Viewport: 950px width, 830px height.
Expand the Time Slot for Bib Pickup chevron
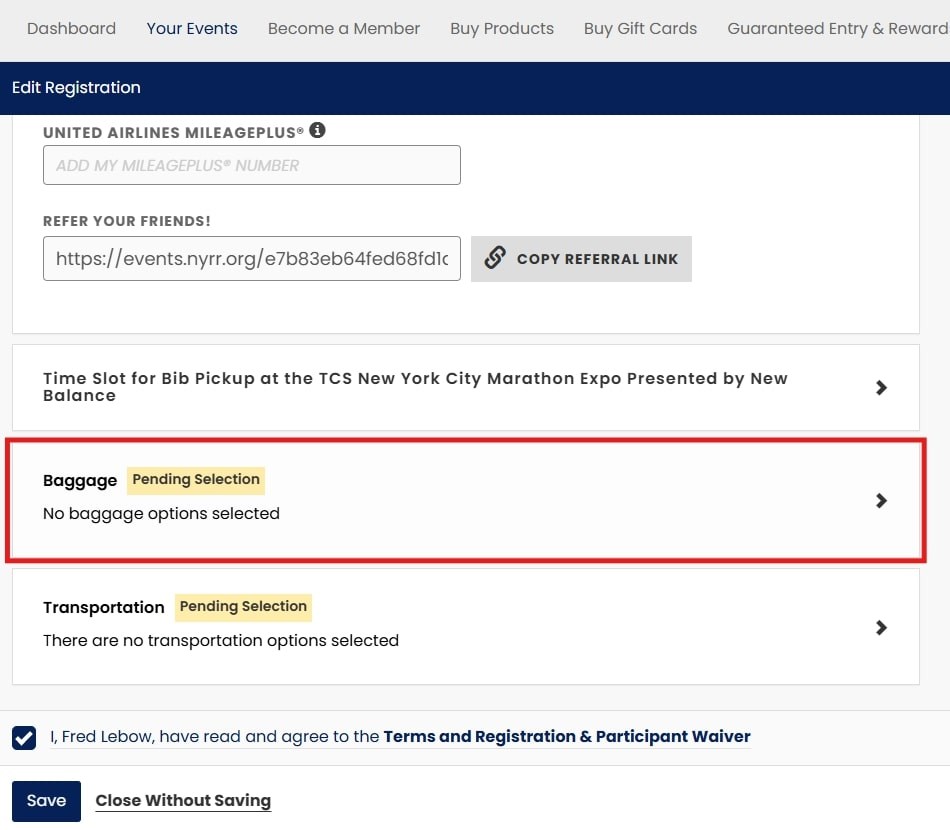pyautogui.click(x=881, y=387)
